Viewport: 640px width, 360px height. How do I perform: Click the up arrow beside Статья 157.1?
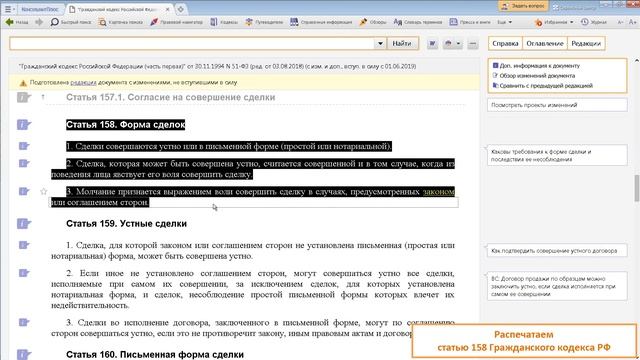click(43, 97)
